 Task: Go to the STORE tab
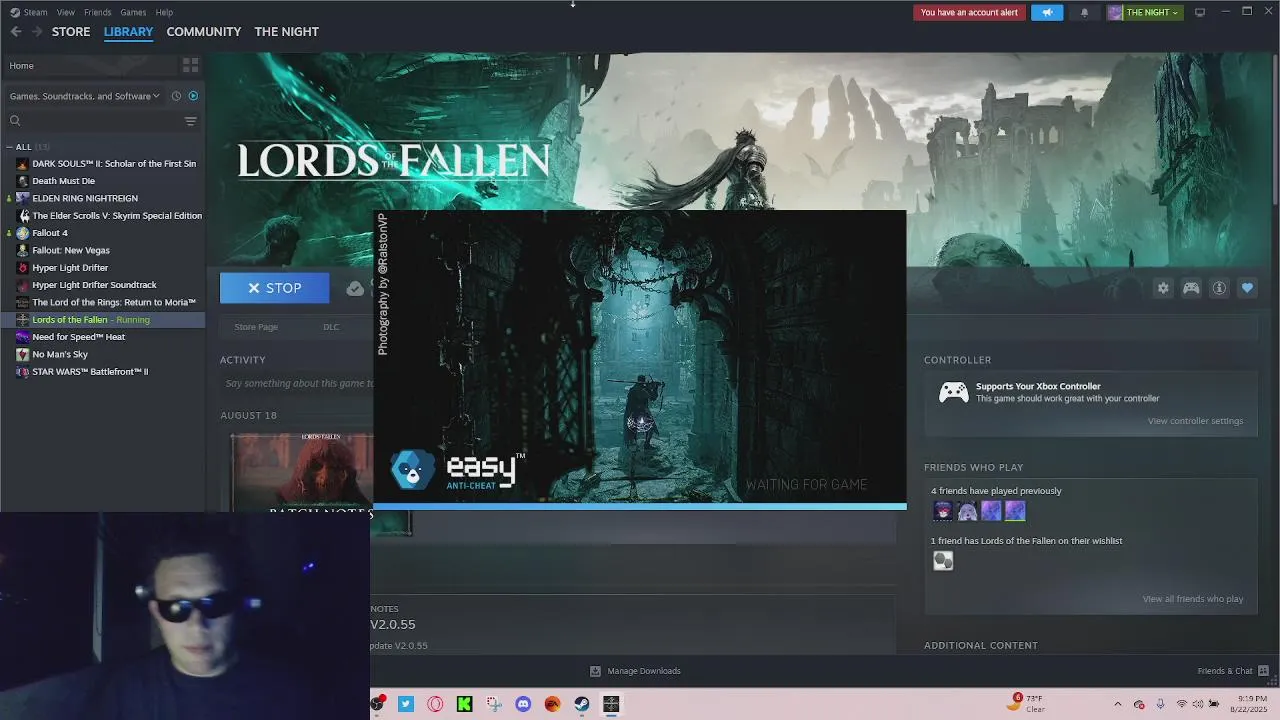pyautogui.click(x=71, y=32)
